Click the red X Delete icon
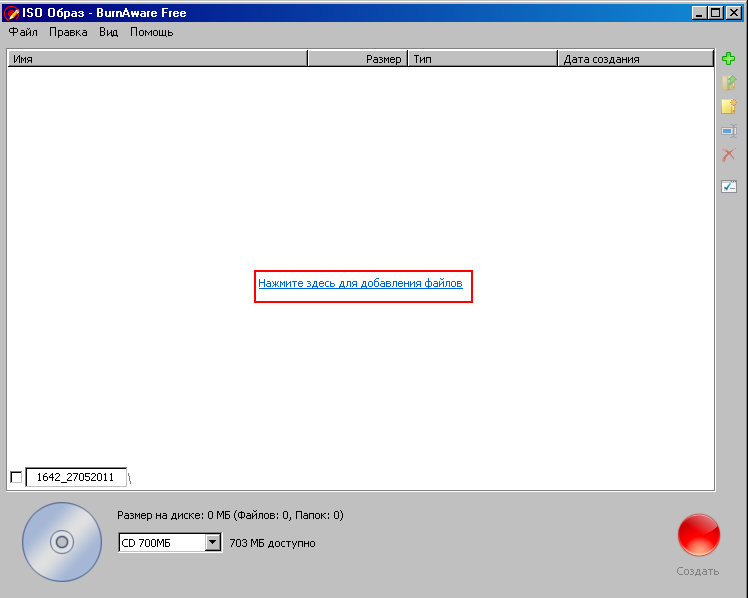Image resolution: width=748 pixels, height=598 pixels. 728,155
